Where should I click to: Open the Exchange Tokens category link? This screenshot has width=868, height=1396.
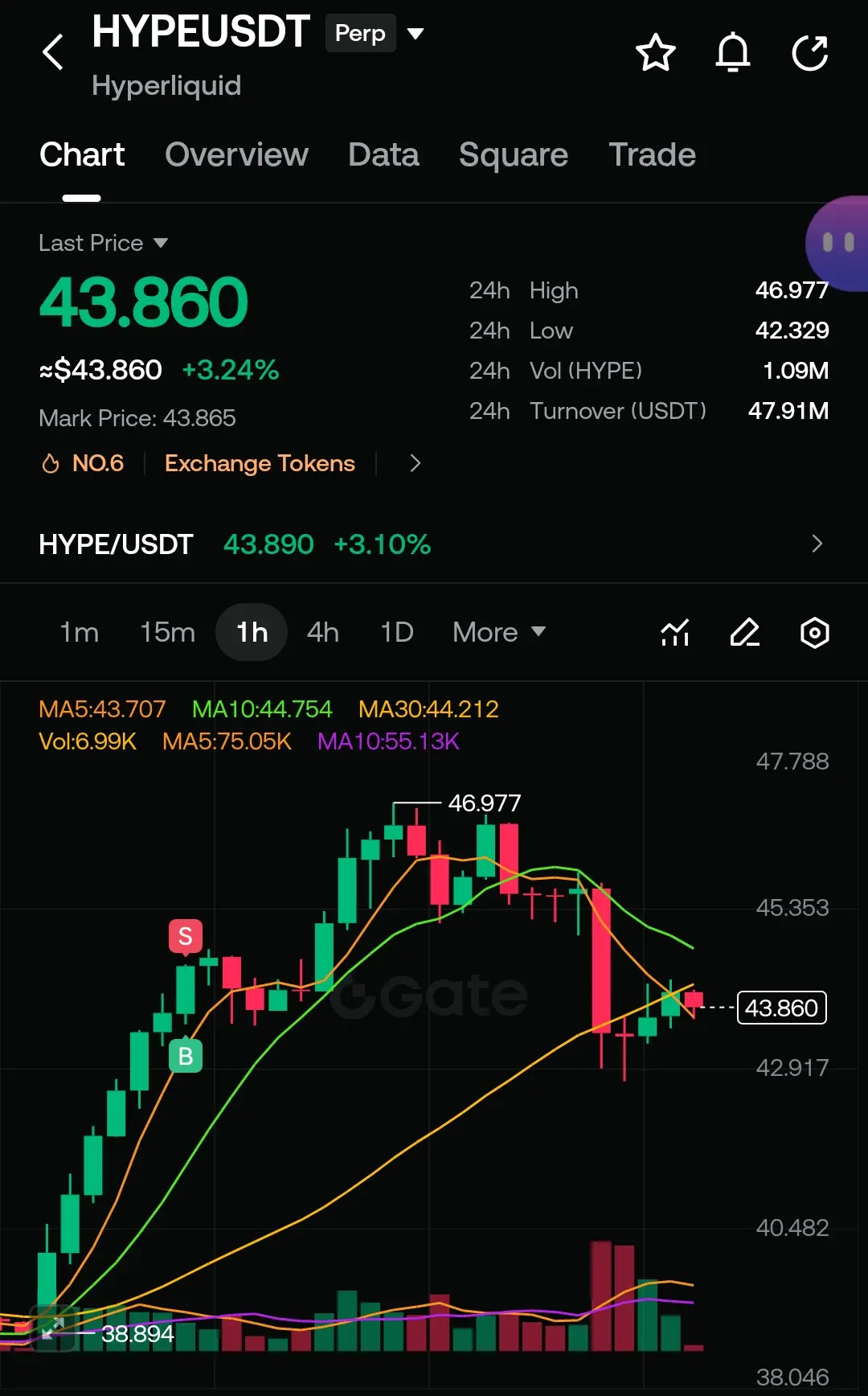(x=260, y=463)
